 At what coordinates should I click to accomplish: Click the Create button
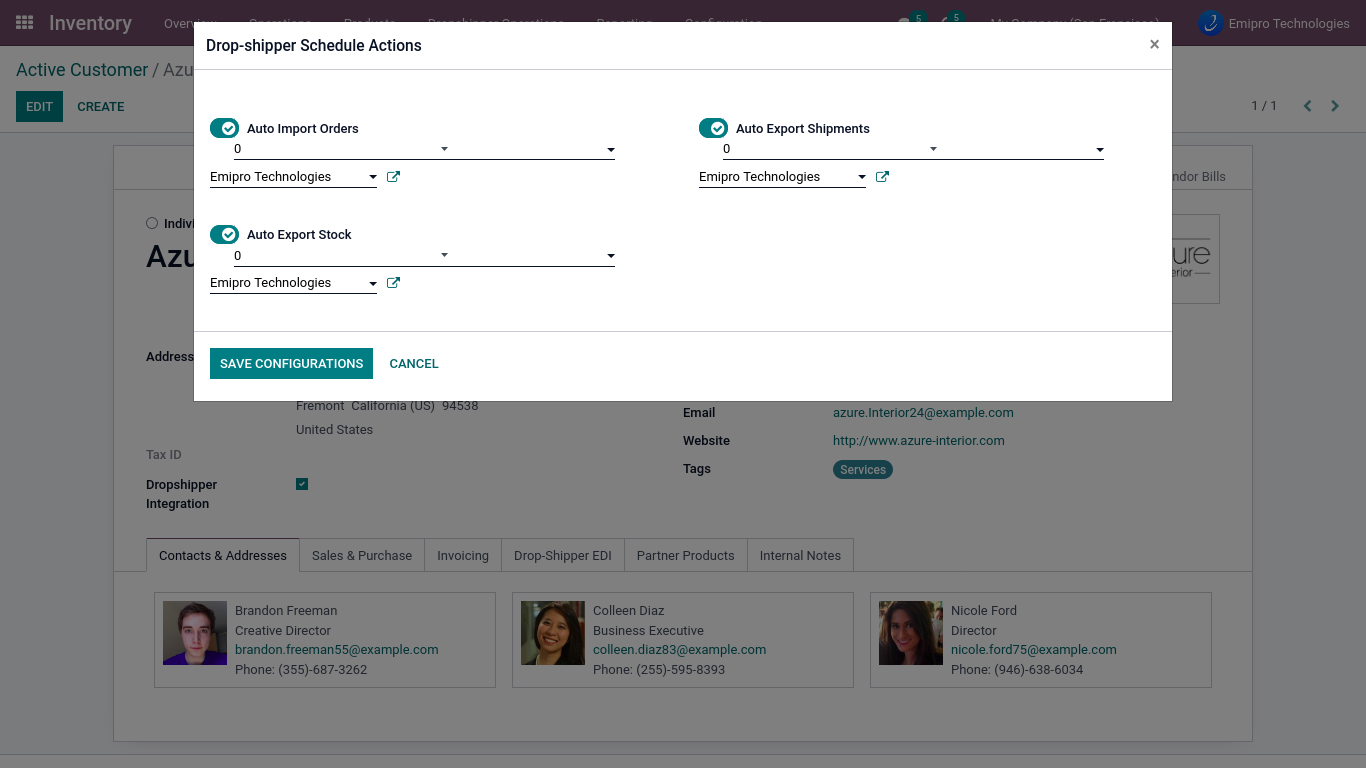tap(101, 106)
